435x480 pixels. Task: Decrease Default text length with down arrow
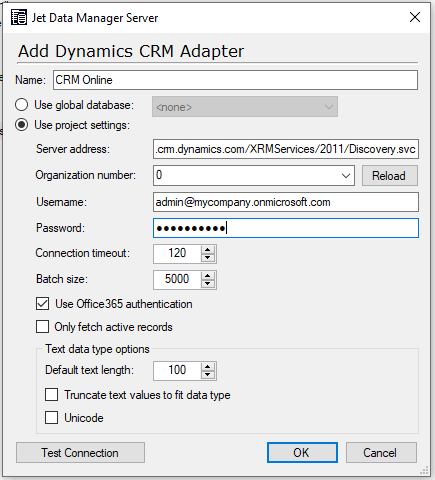point(208,375)
